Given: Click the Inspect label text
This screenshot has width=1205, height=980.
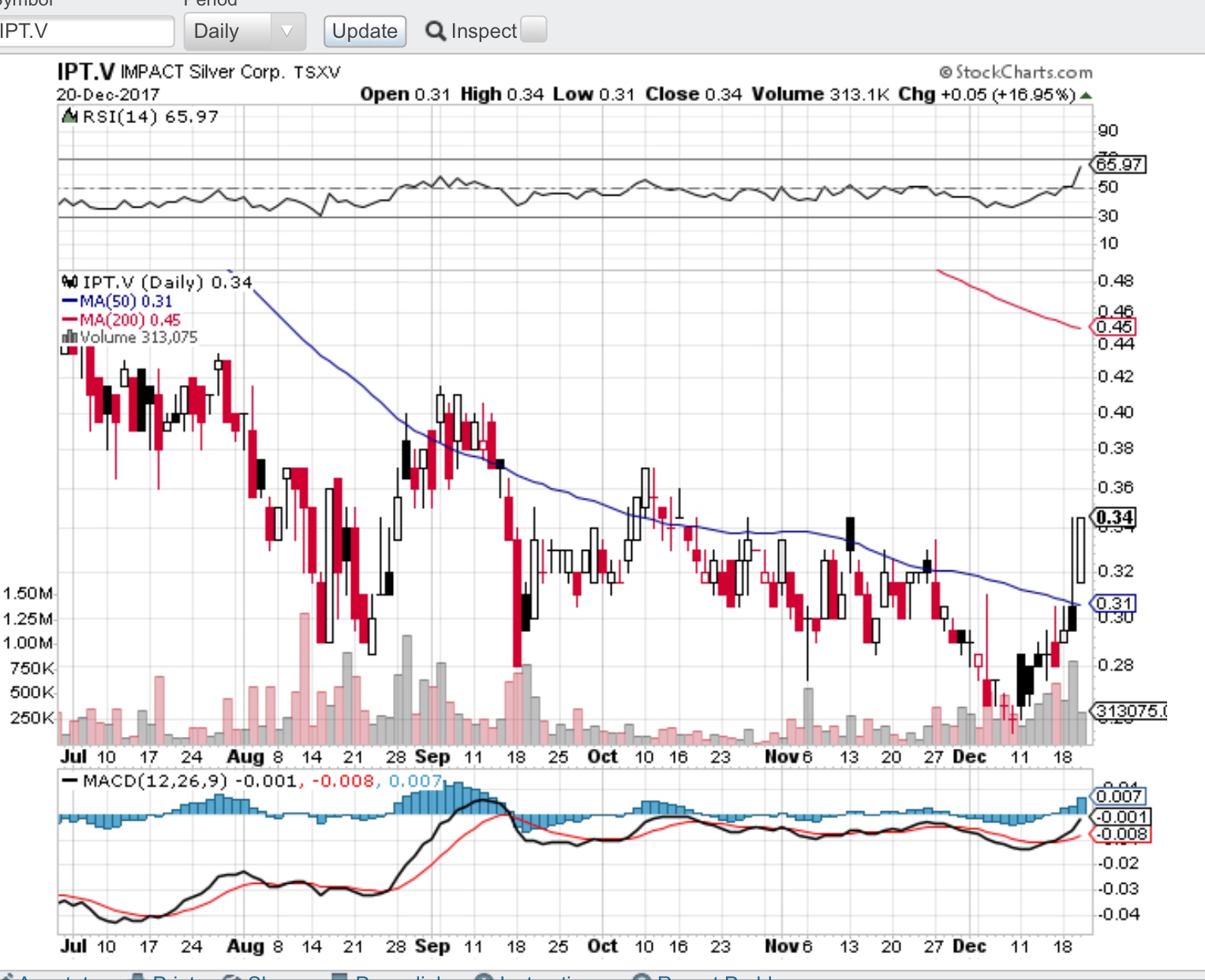Looking at the screenshot, I should point(483,32).
